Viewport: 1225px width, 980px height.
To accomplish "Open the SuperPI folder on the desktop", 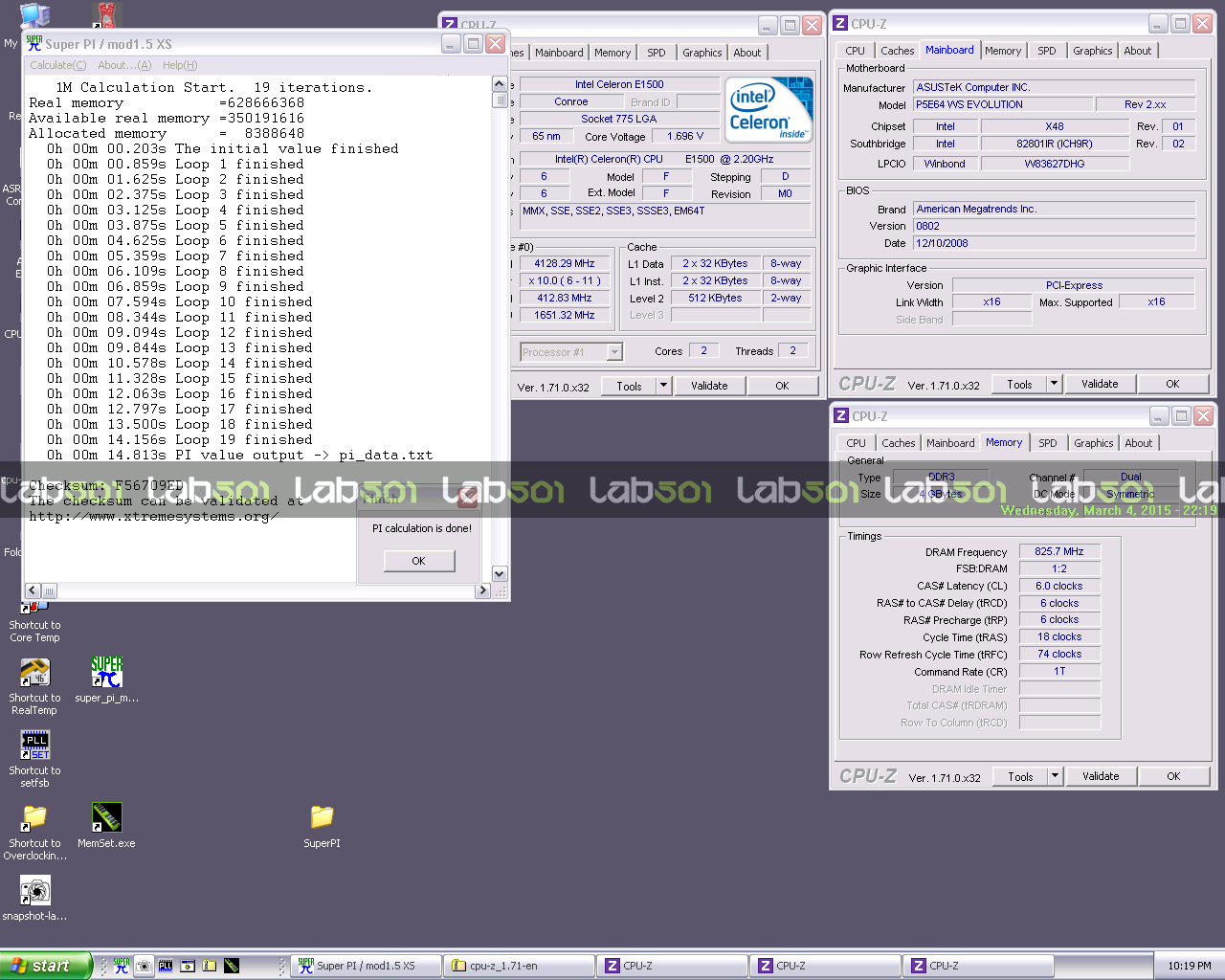I will (322, 817).
